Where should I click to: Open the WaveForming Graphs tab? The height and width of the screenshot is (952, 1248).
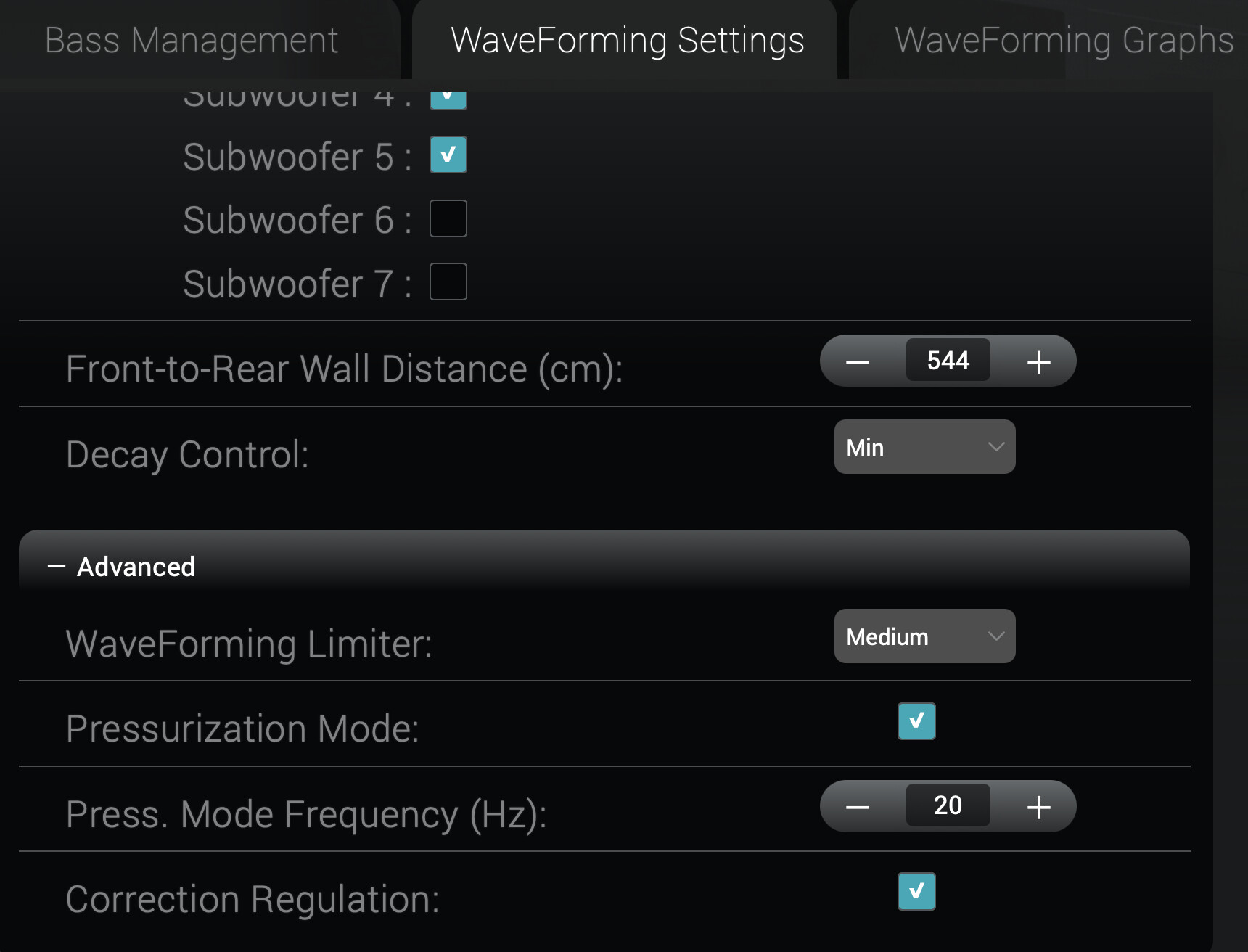[x=1064, y=40]
